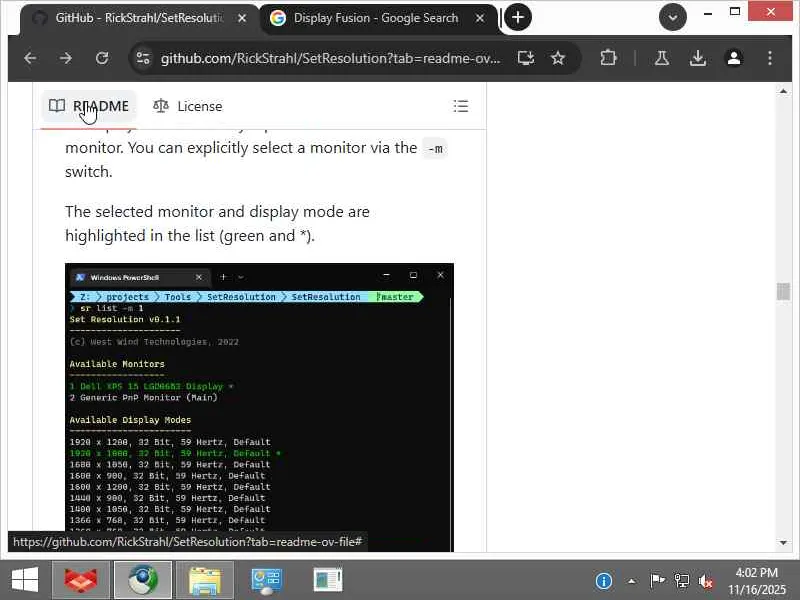800x600 pixels.
Task: Open the Chrome three-dot menu
Action: point(770,58)
